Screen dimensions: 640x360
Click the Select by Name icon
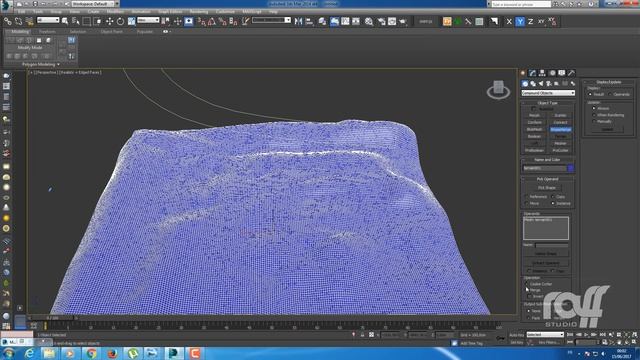pos(76,21)
